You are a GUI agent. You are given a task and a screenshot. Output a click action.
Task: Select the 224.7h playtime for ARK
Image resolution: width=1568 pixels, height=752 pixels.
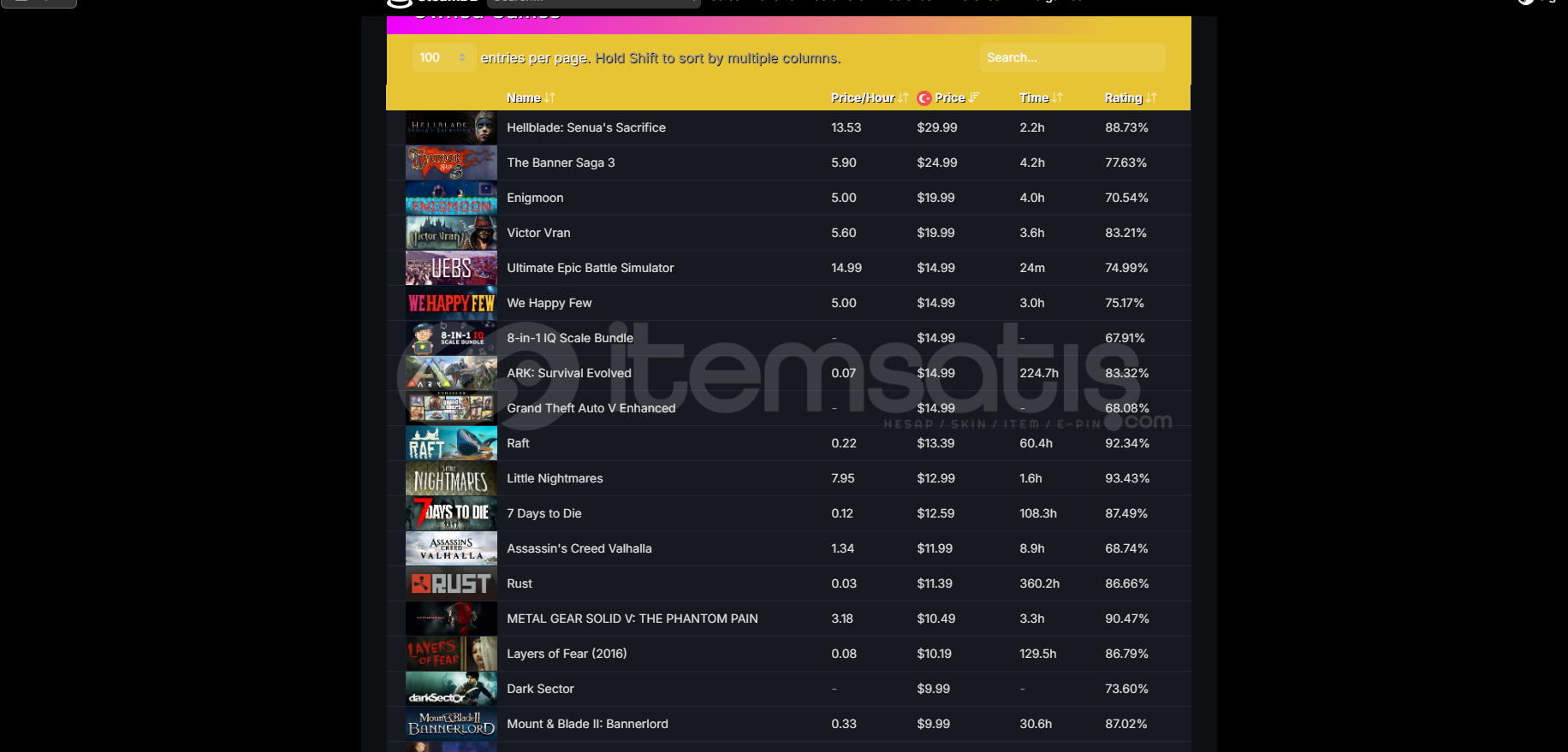pos(1039,373)
